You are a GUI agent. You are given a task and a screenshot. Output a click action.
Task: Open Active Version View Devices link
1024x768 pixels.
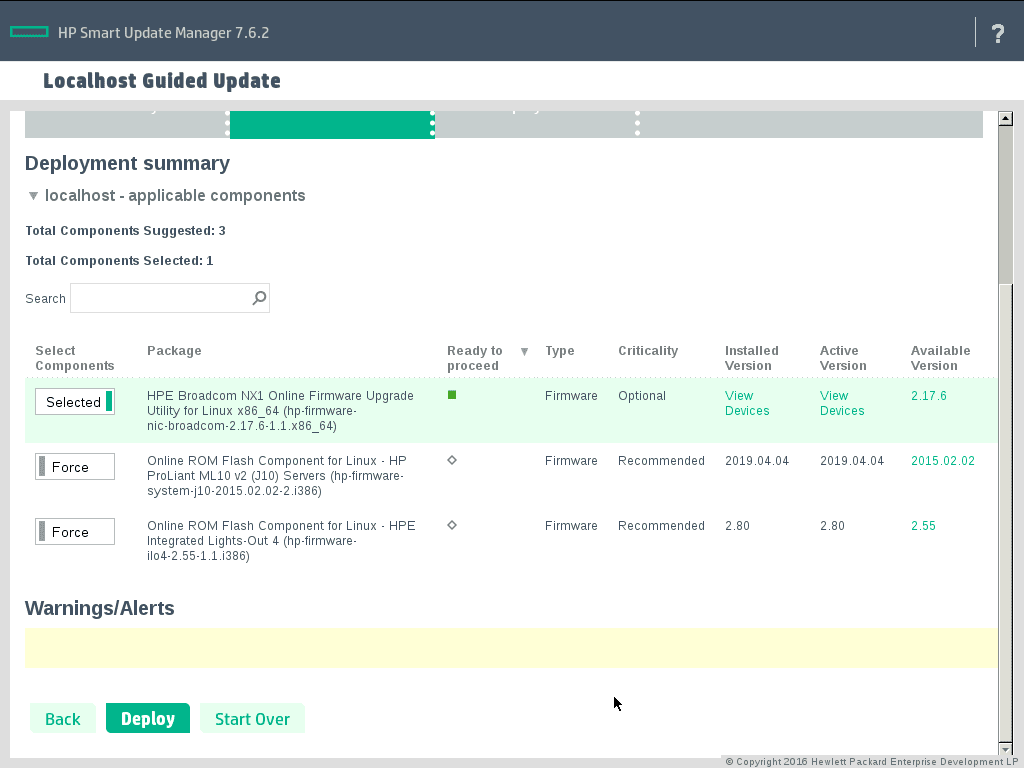(842, 403)
